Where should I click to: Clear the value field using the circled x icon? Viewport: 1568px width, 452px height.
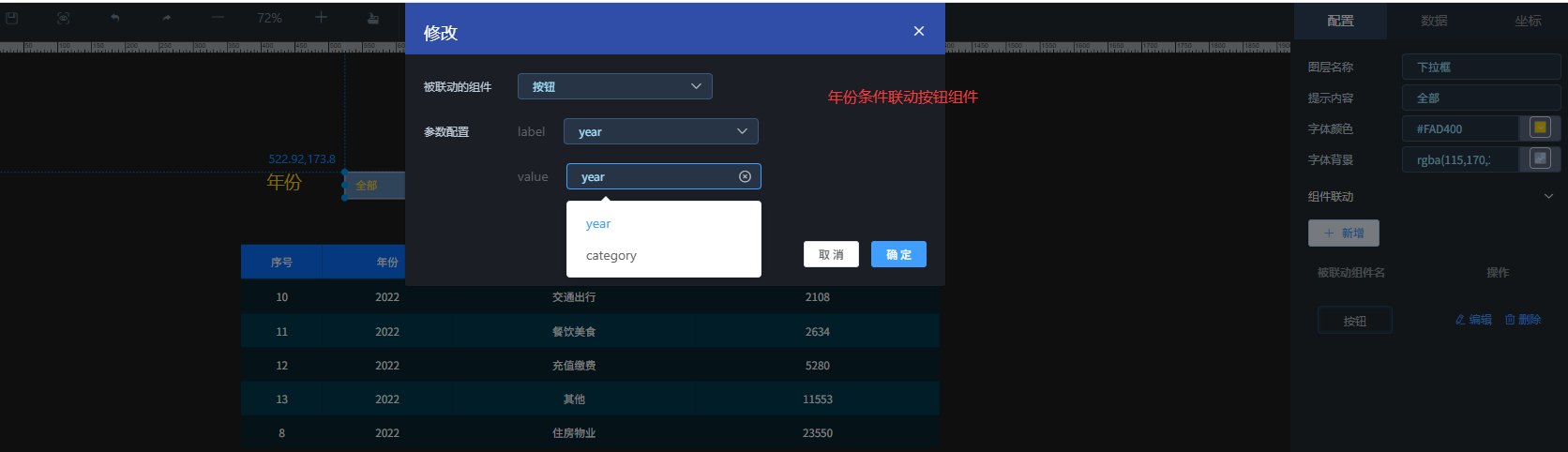point(745,176)
